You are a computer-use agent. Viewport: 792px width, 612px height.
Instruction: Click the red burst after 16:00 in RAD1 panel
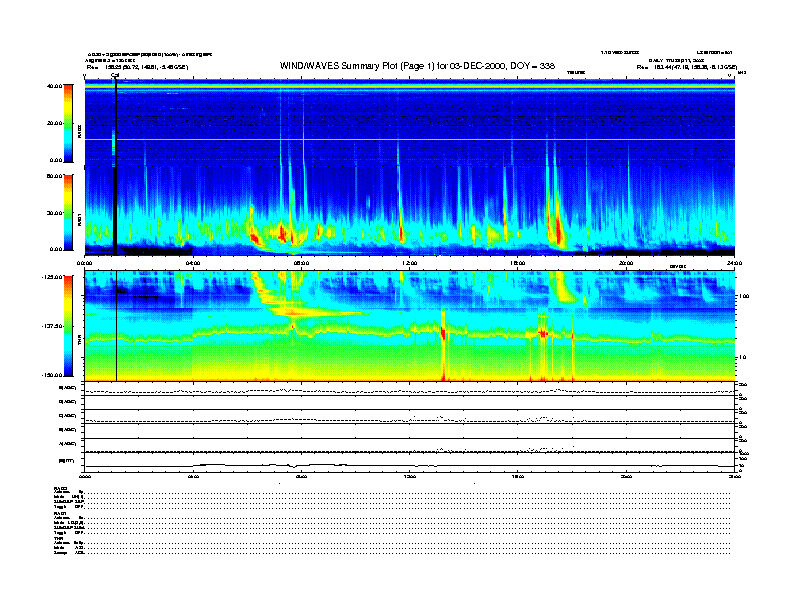pyautogui.click(x=558, y=231)
